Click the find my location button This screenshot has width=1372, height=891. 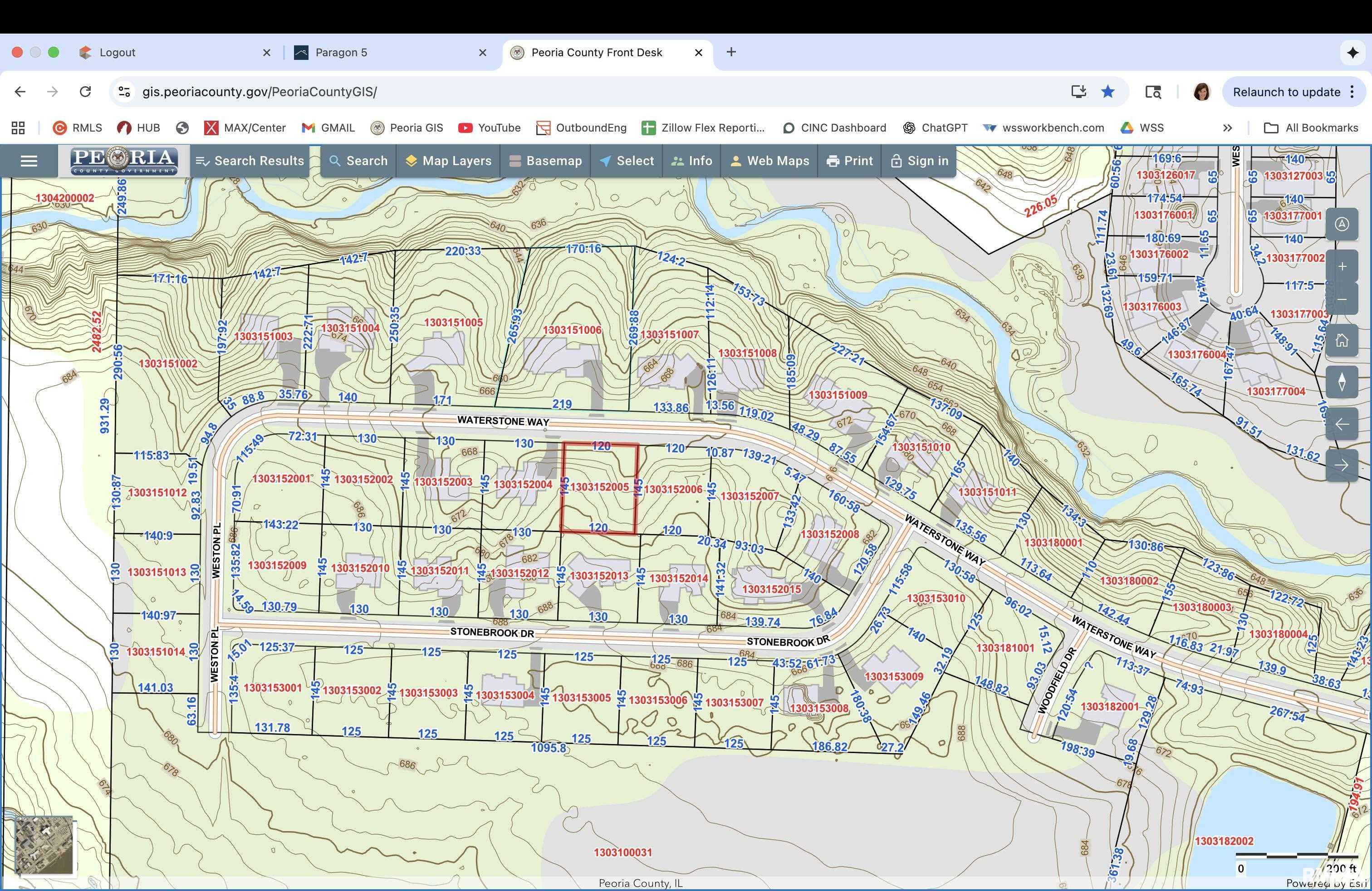1342,224
